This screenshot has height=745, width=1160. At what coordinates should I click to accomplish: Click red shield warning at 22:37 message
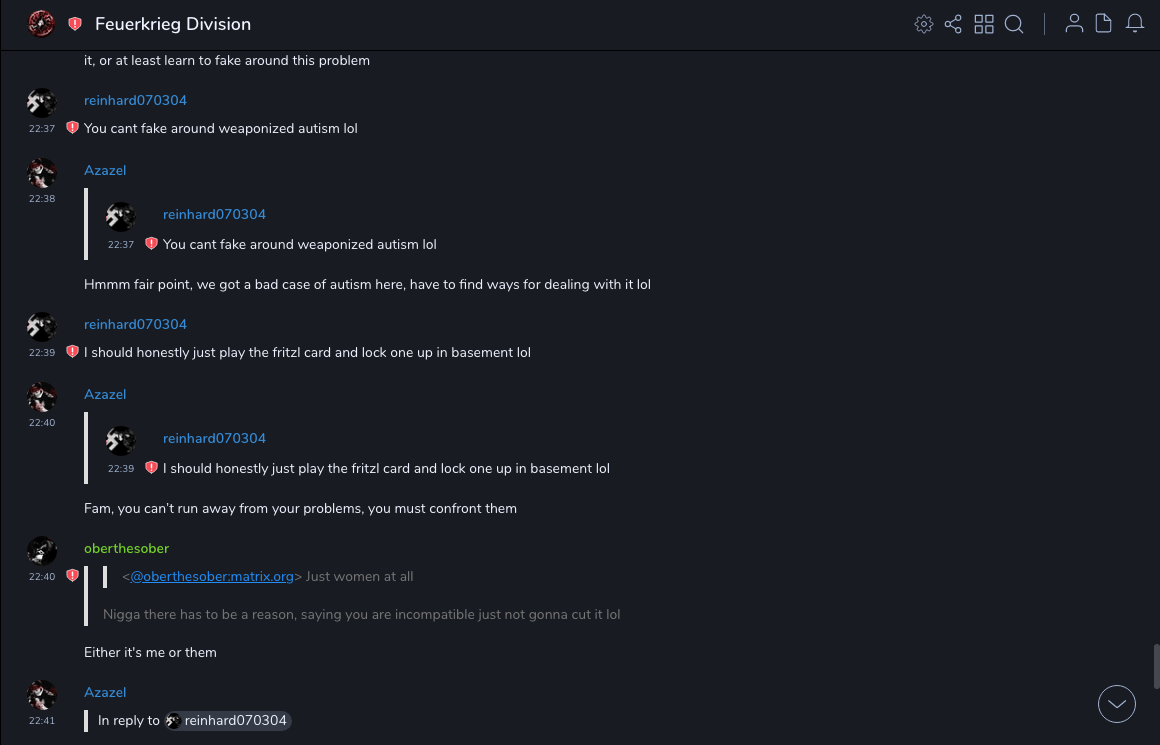click(72, 128)
